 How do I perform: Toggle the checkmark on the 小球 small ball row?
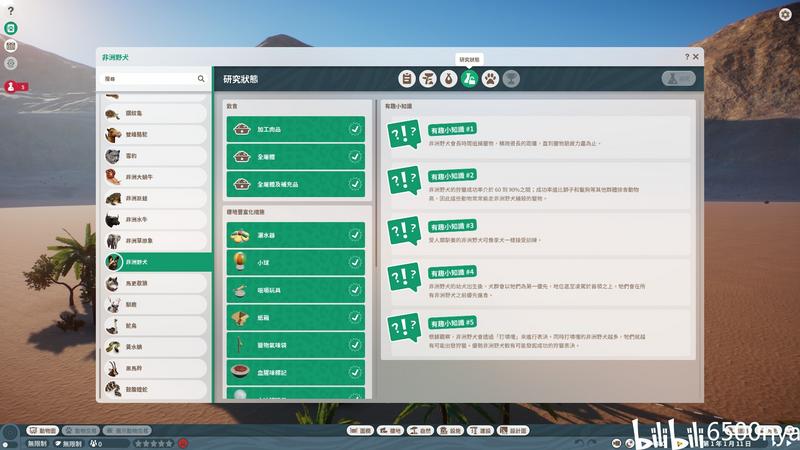[x=355, y=262]
